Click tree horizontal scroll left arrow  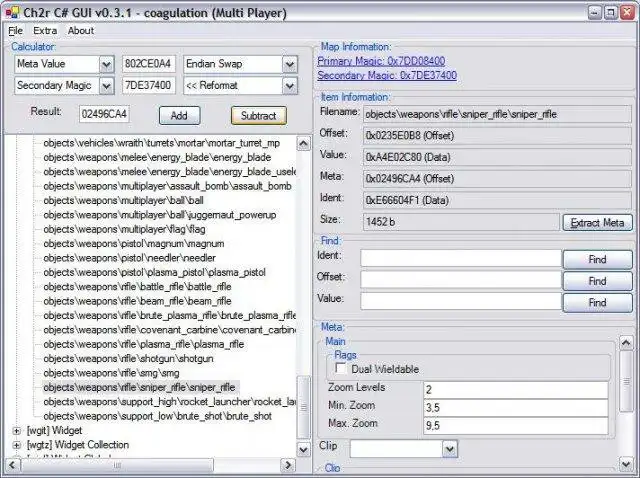(x=12, y=465)
